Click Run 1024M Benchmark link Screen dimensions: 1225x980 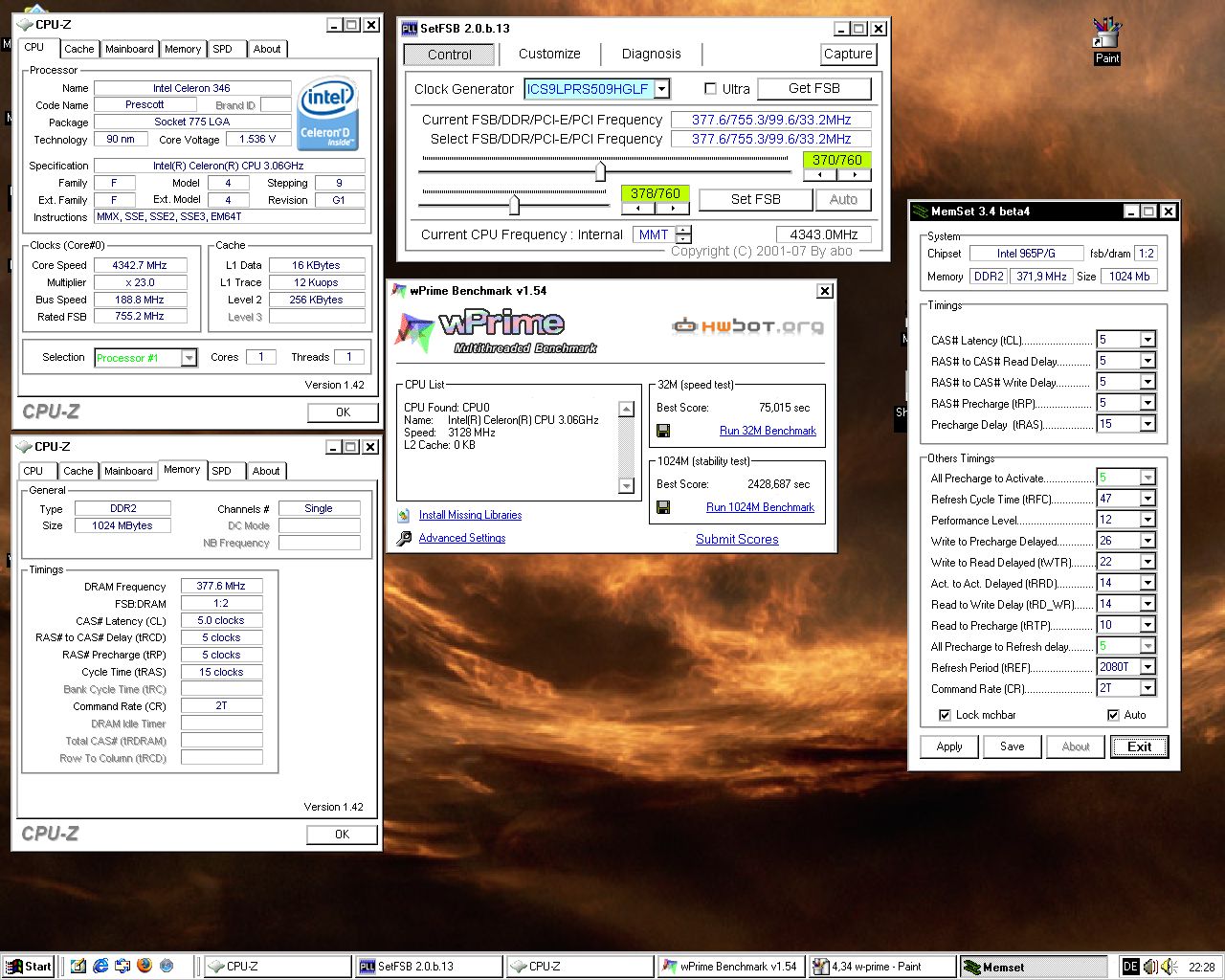(x=760, y=507)
